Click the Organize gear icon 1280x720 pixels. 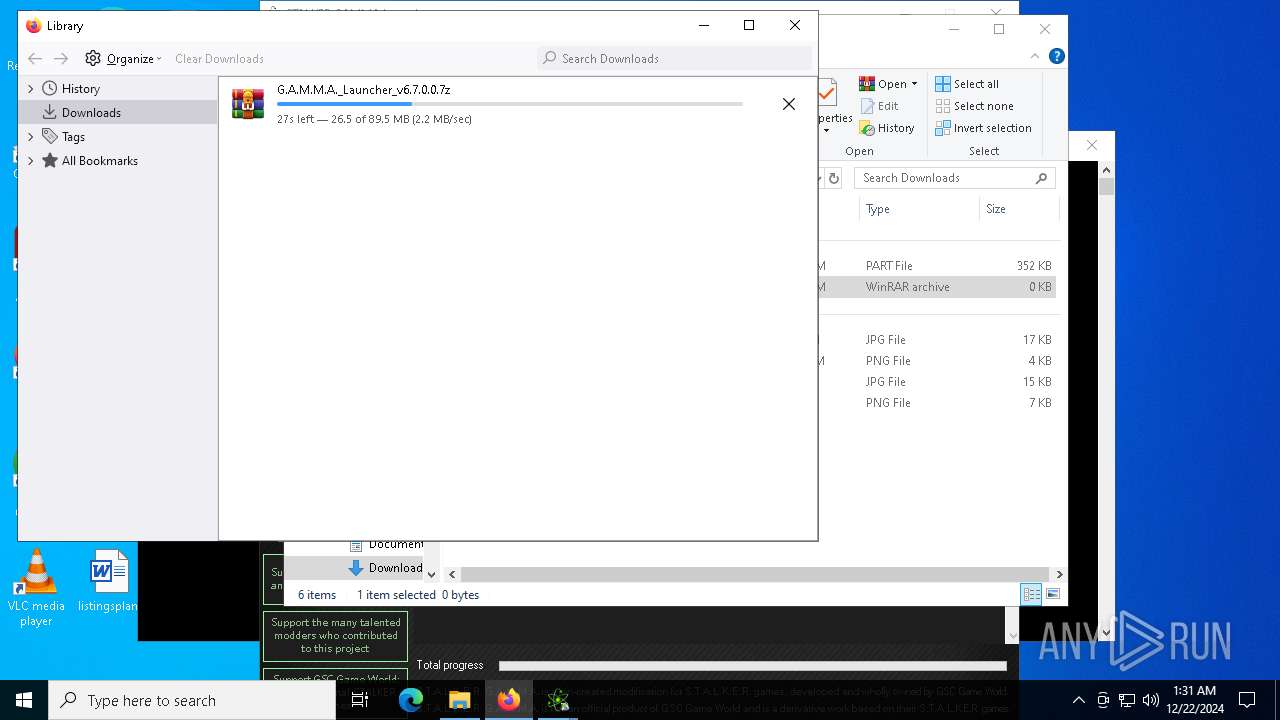click(x=93, y=58)
